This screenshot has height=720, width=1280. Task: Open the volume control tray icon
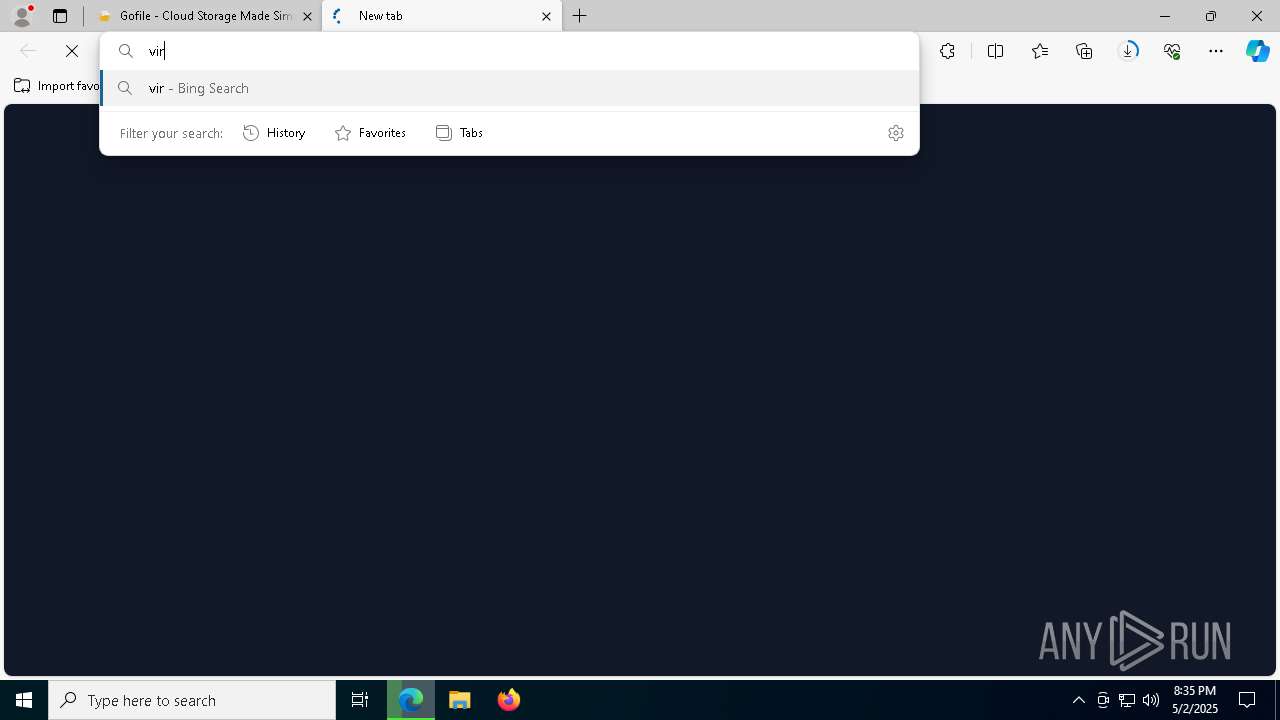tap(1151, 700)
